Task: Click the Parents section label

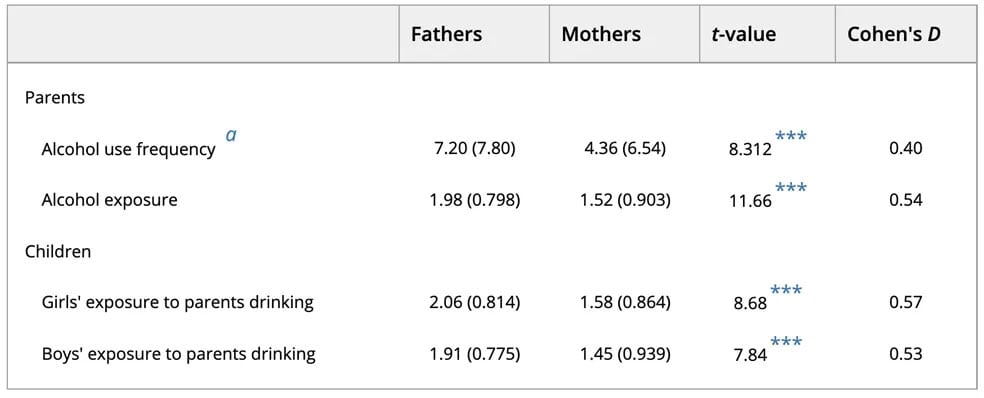Action: click(55, 98)
